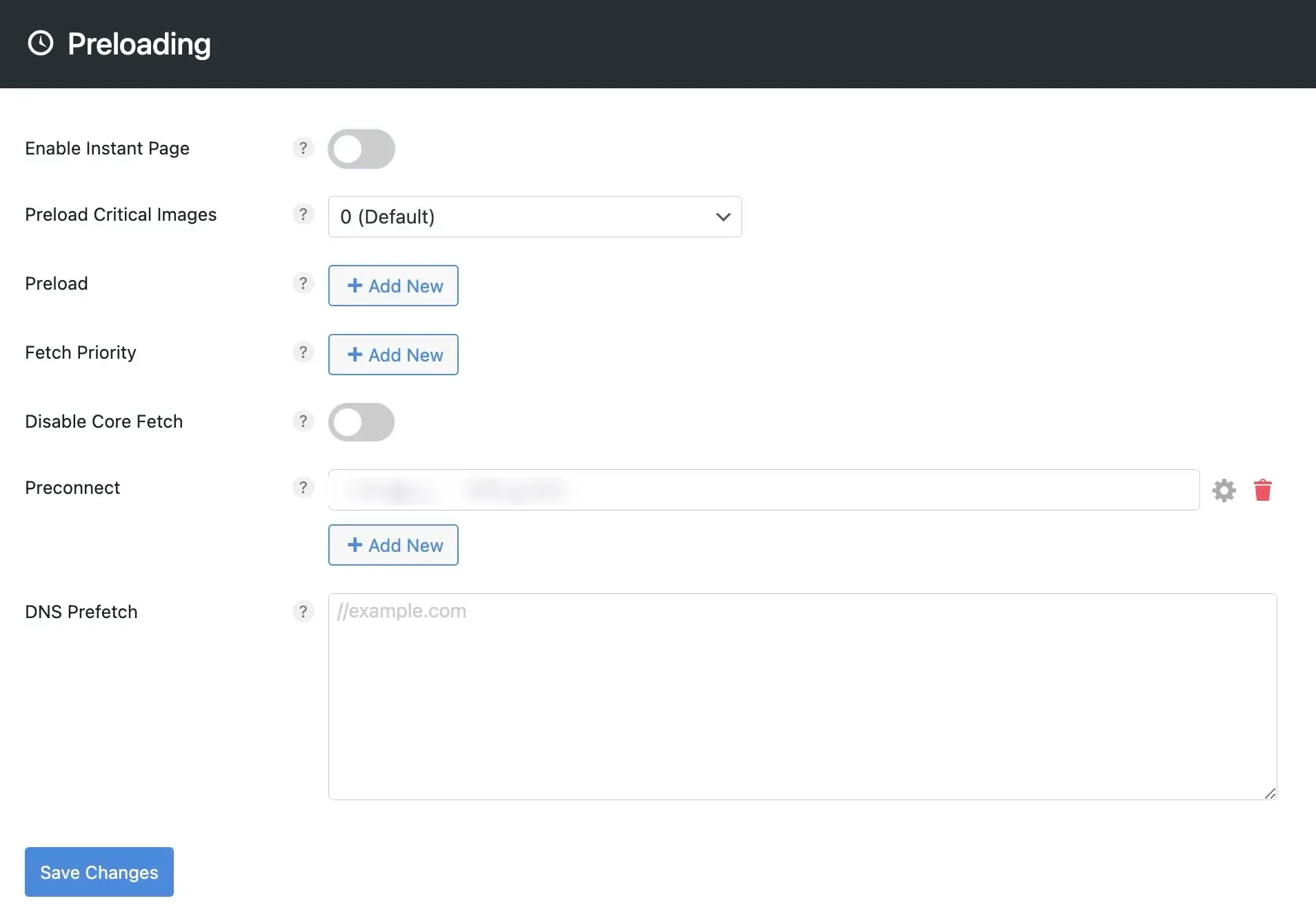
Task: Toggle Enable Instant Page switch
Action: [361, 148]
